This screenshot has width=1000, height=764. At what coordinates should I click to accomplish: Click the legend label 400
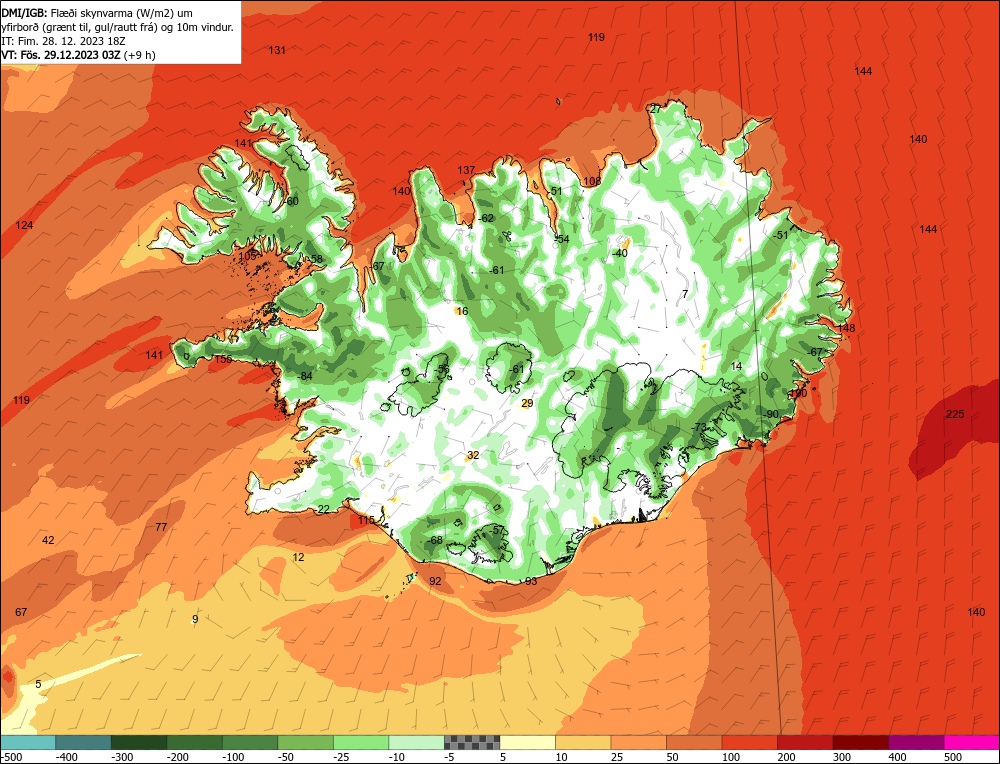pyautogui.click(x=898, y=757)
